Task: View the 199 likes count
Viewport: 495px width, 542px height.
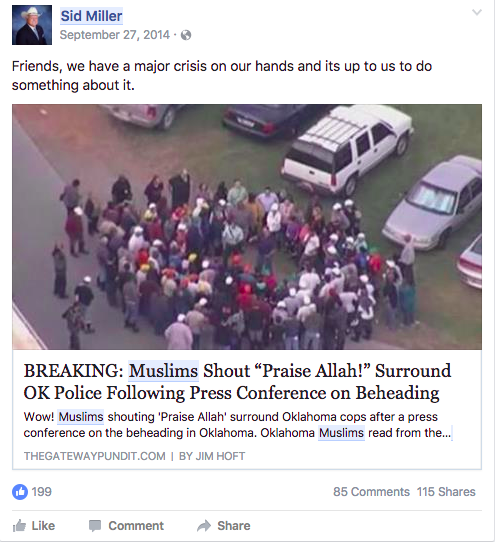Action: point(41,492)
